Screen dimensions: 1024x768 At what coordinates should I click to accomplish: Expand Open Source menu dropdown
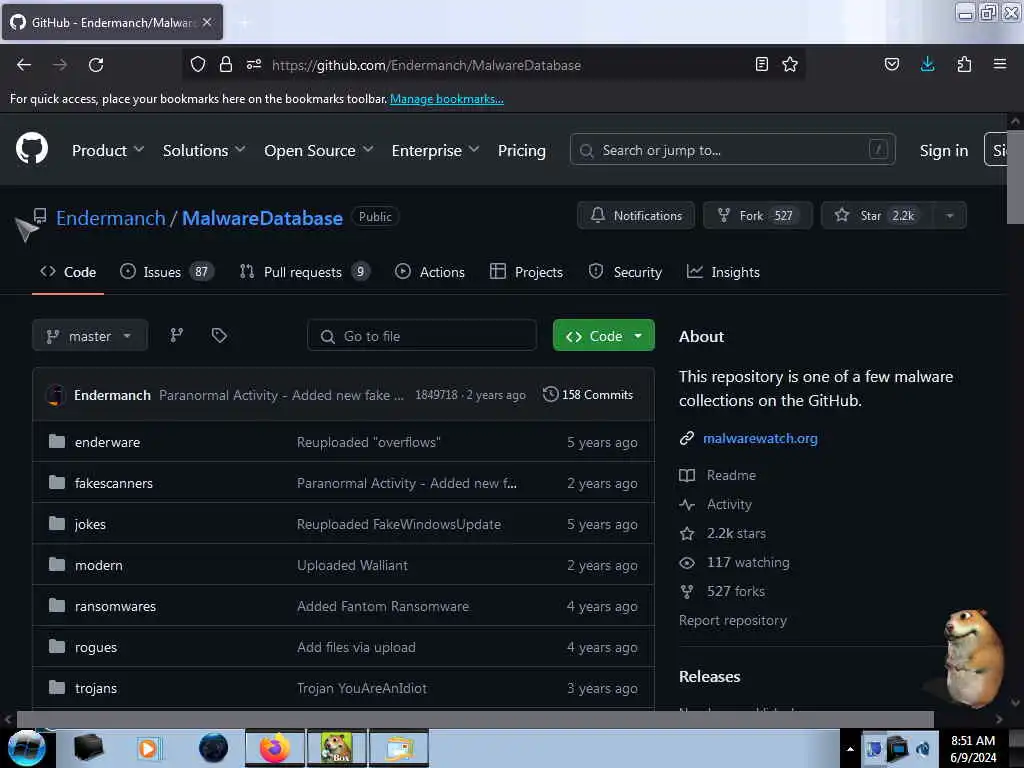[319, 150]
